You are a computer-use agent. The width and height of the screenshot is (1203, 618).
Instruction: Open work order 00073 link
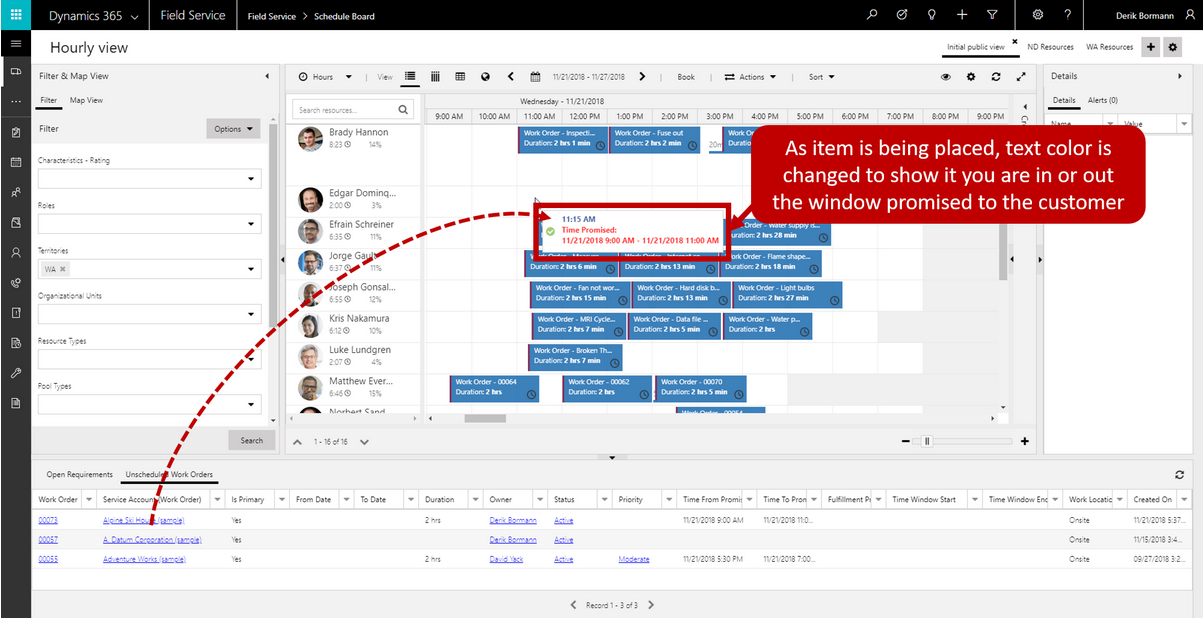pos(48,520)
